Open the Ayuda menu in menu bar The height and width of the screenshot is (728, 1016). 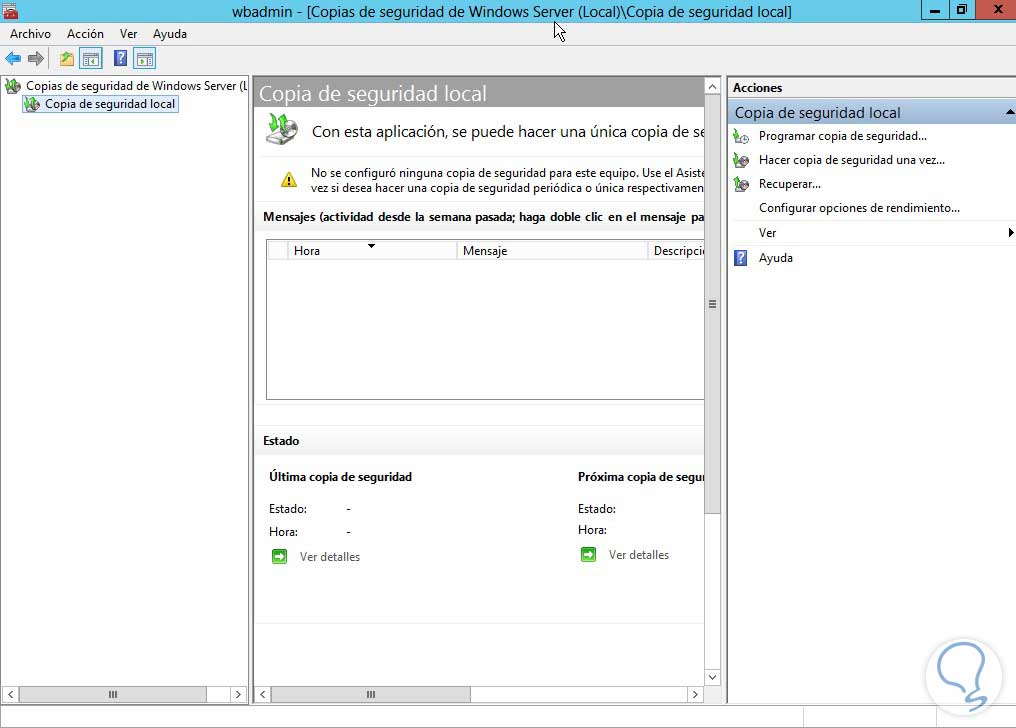(170, 34)
